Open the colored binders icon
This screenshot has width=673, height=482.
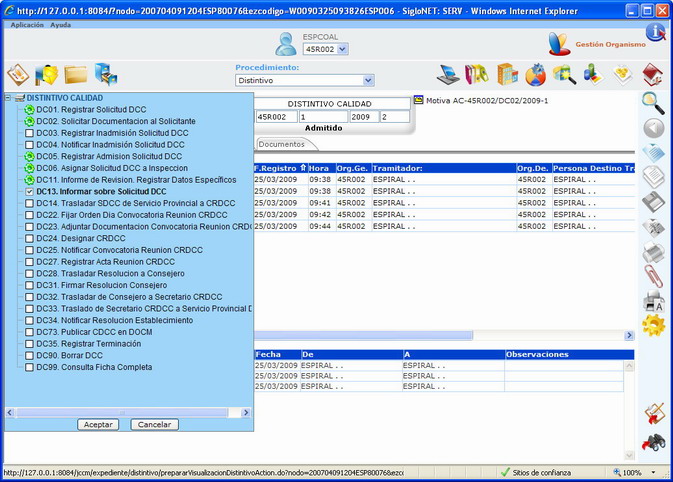click(x=476, y=74)
